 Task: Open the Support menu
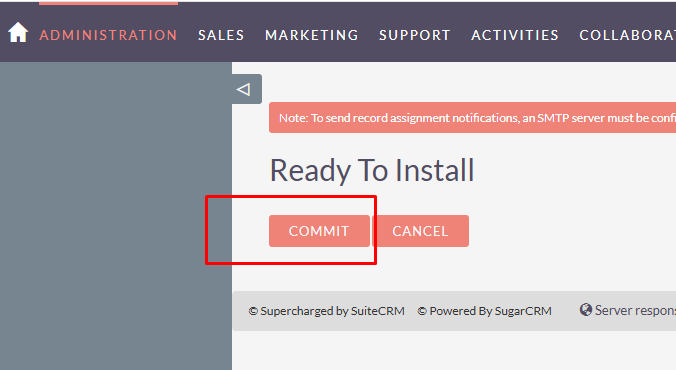point(415,35)
